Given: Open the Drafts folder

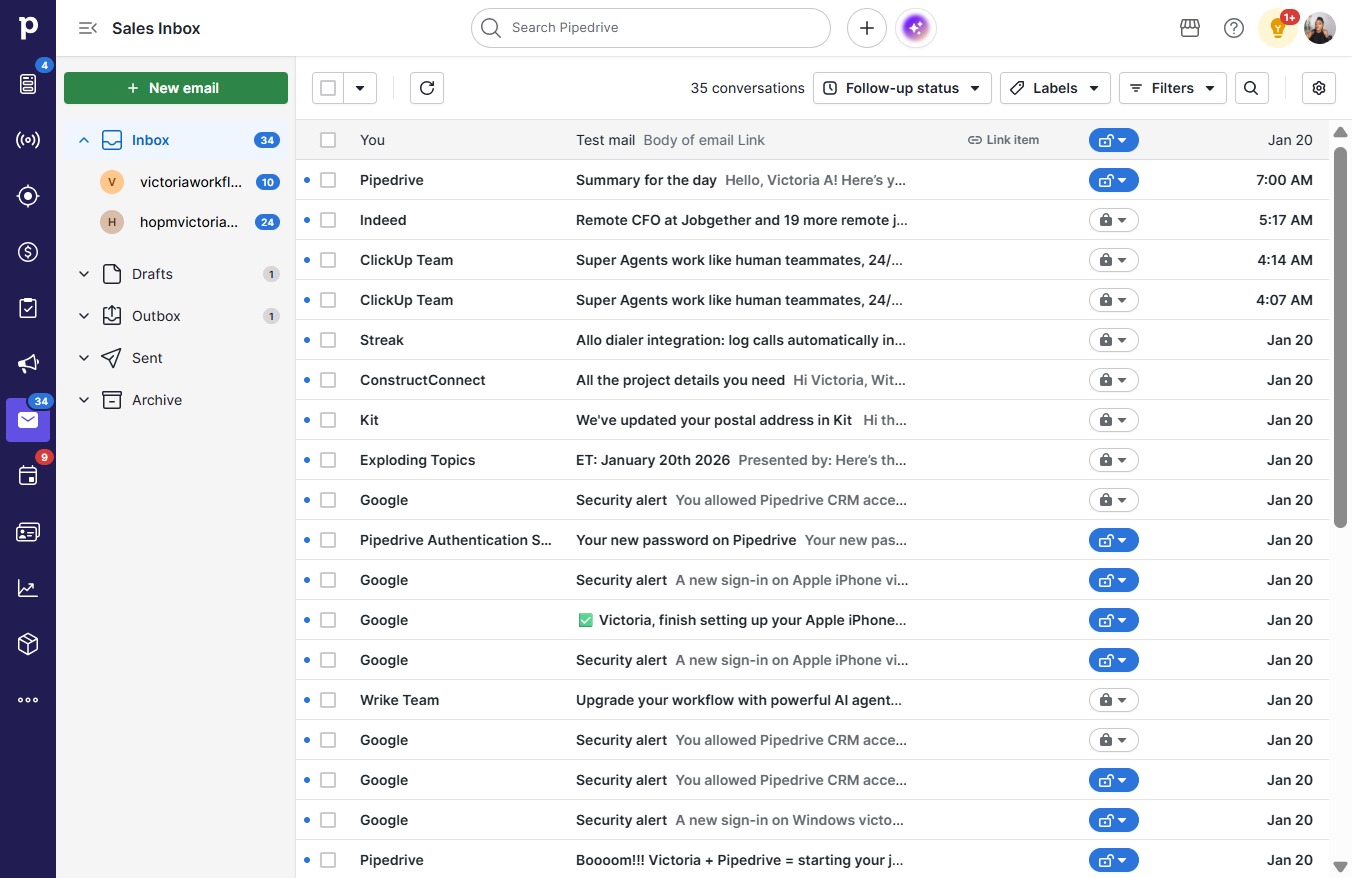Looking at the screenshot, I should click(x=176, y=274).
